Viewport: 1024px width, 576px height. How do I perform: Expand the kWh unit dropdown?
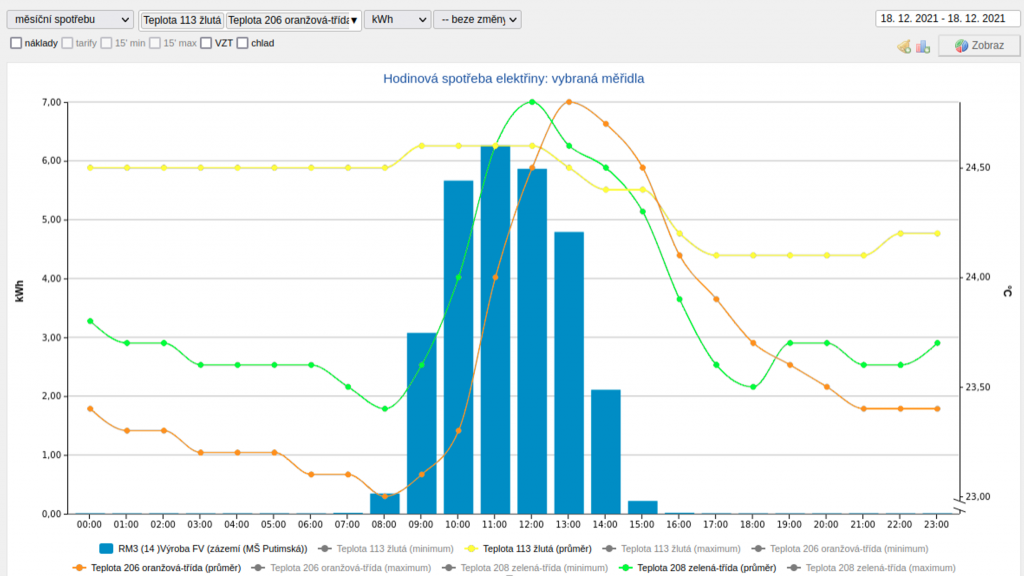pos(397,20)
